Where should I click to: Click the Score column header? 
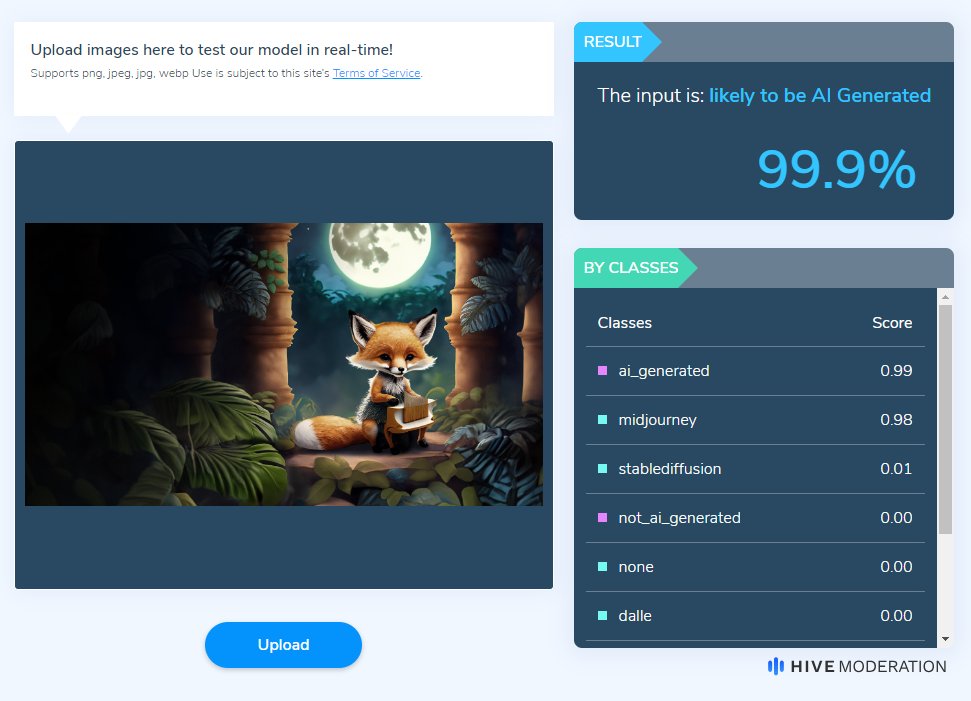[x=892, y=323]
